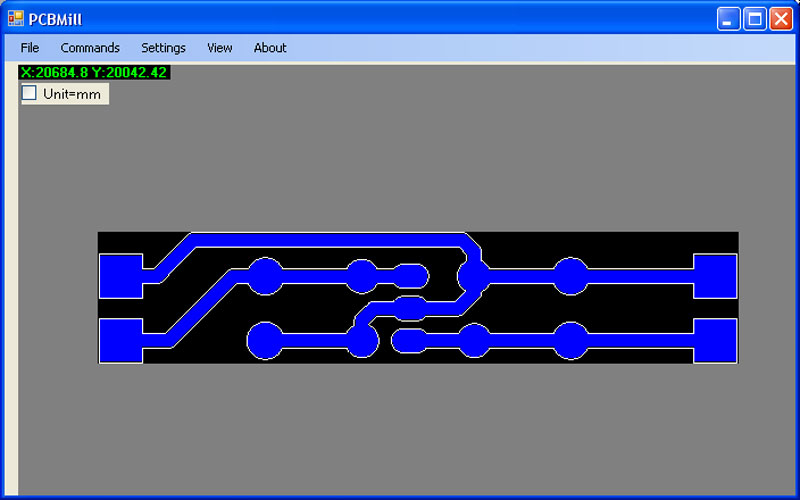Viewport: 800px width, 500px height.
Task: Minimize the PCBMill window
Action: (729, 19)
